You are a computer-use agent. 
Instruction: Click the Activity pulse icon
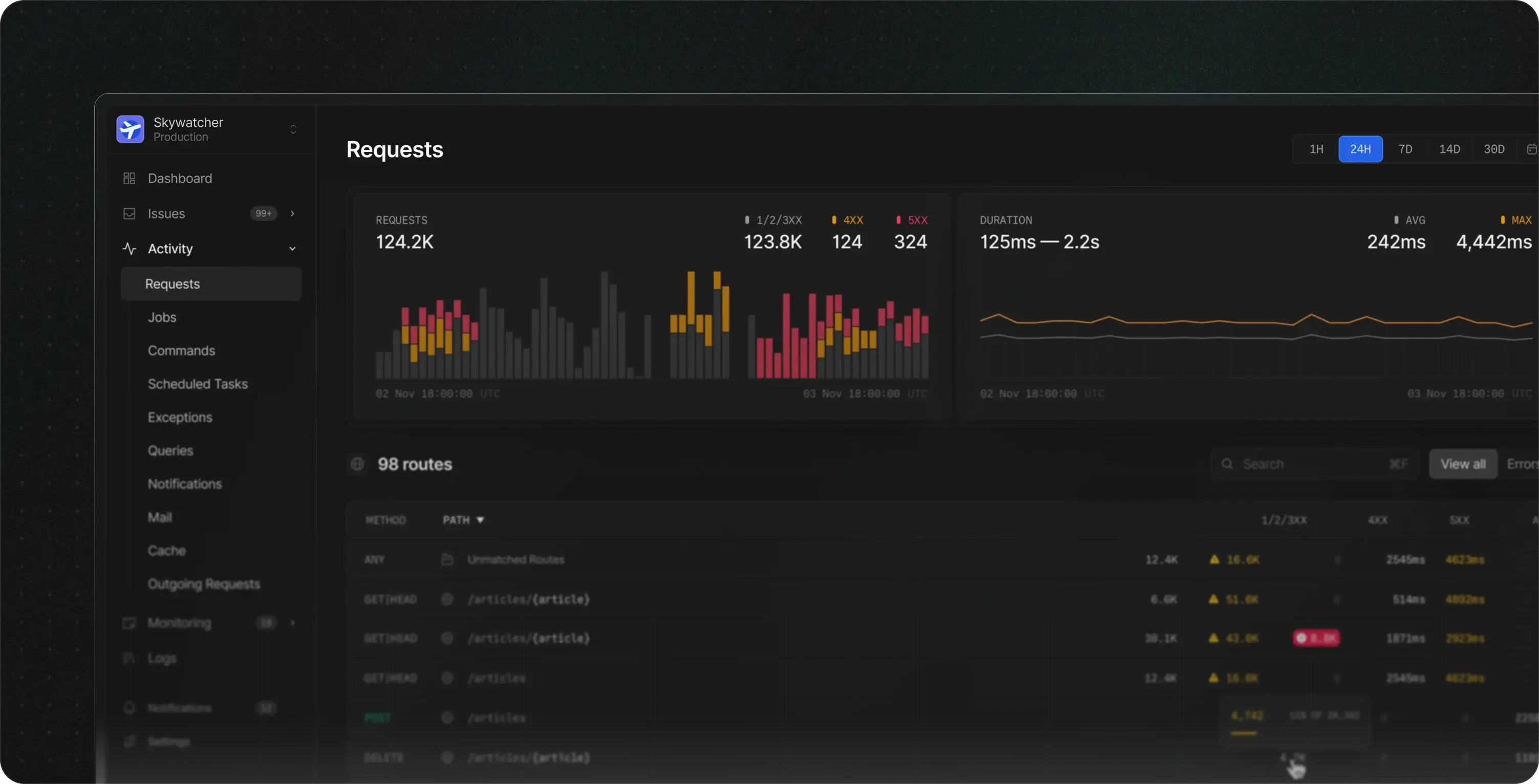(x=129, y=248)
